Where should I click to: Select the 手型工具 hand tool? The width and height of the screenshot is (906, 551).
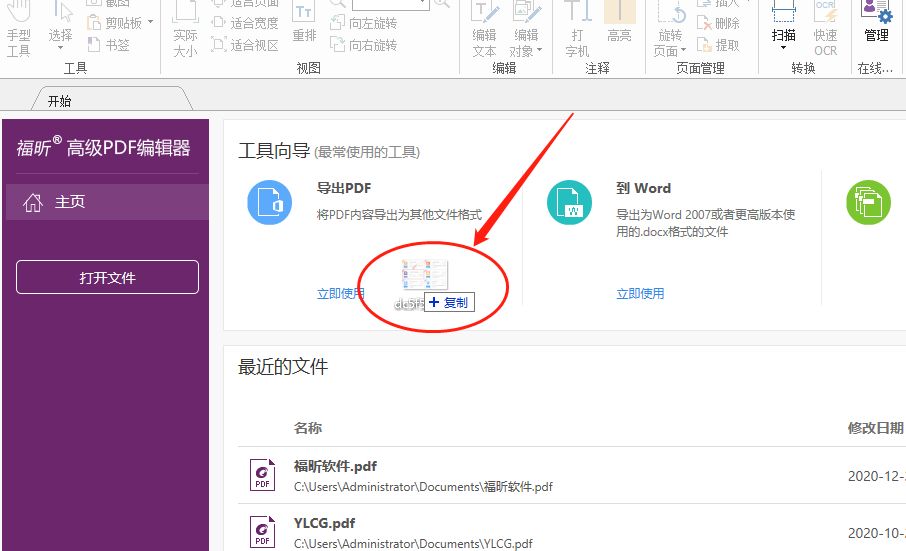tap(18, 30)
